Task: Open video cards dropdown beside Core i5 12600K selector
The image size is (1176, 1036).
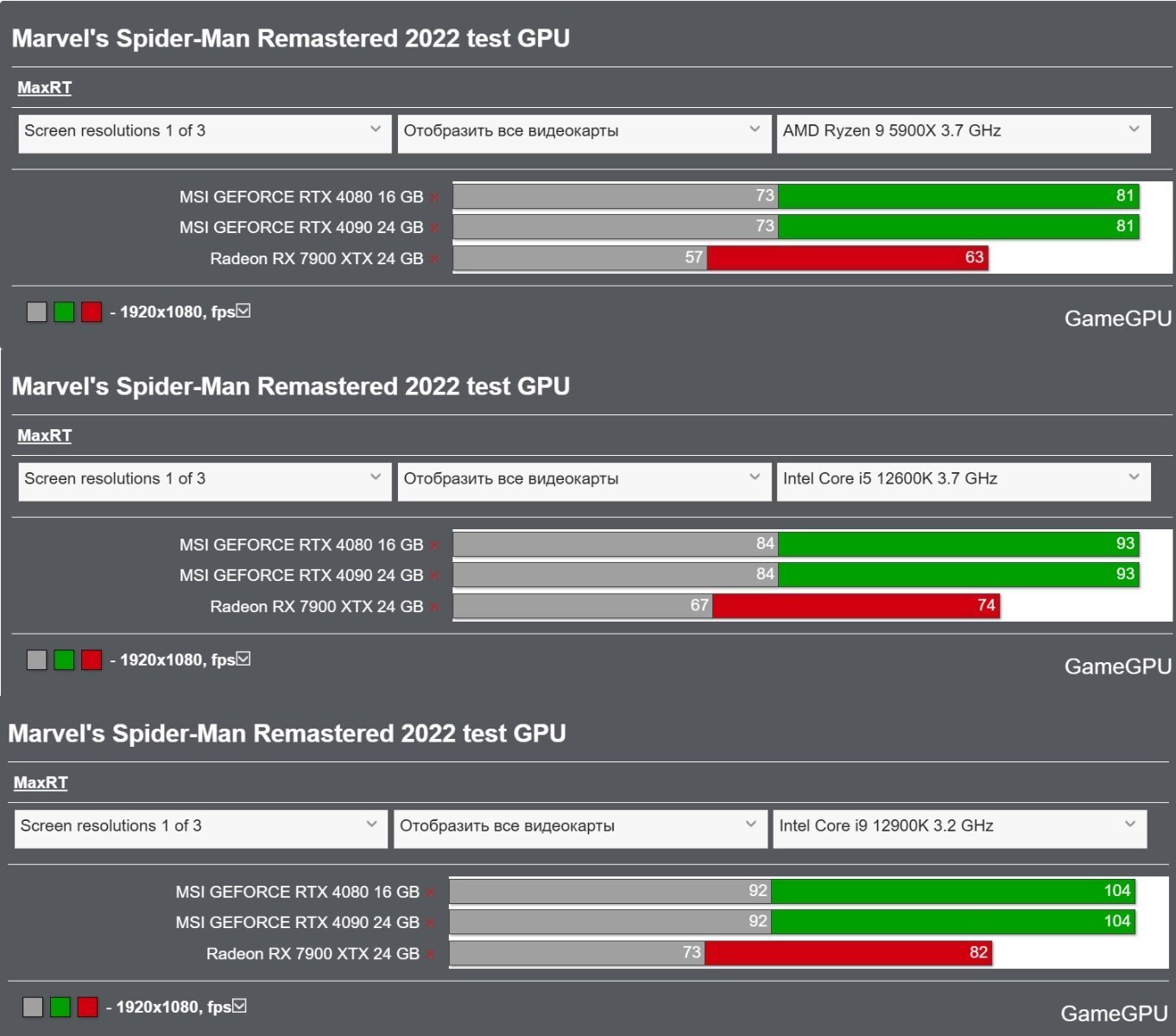Action: [x=584, y=482]
